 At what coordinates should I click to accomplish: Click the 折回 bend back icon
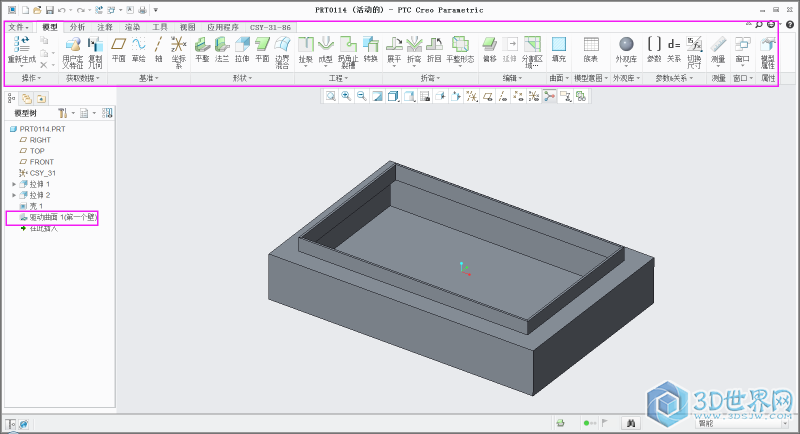(x=434, y=45)
